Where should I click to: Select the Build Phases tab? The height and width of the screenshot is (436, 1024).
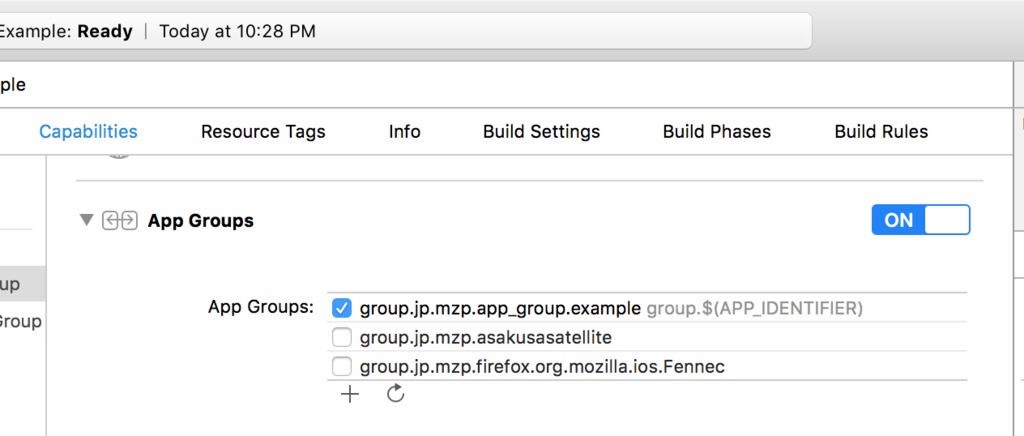pos(716,132)
